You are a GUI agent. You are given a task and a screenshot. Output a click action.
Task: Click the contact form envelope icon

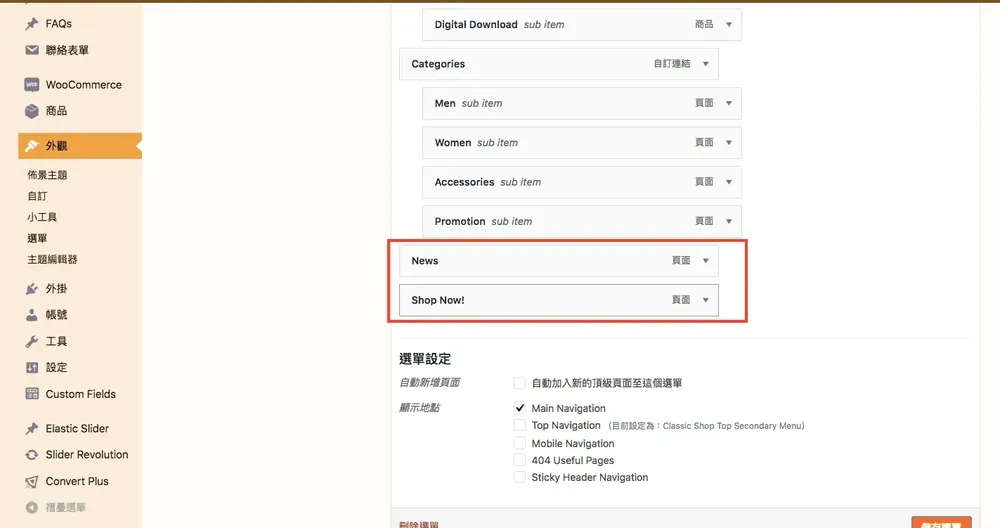pos(31,50)
